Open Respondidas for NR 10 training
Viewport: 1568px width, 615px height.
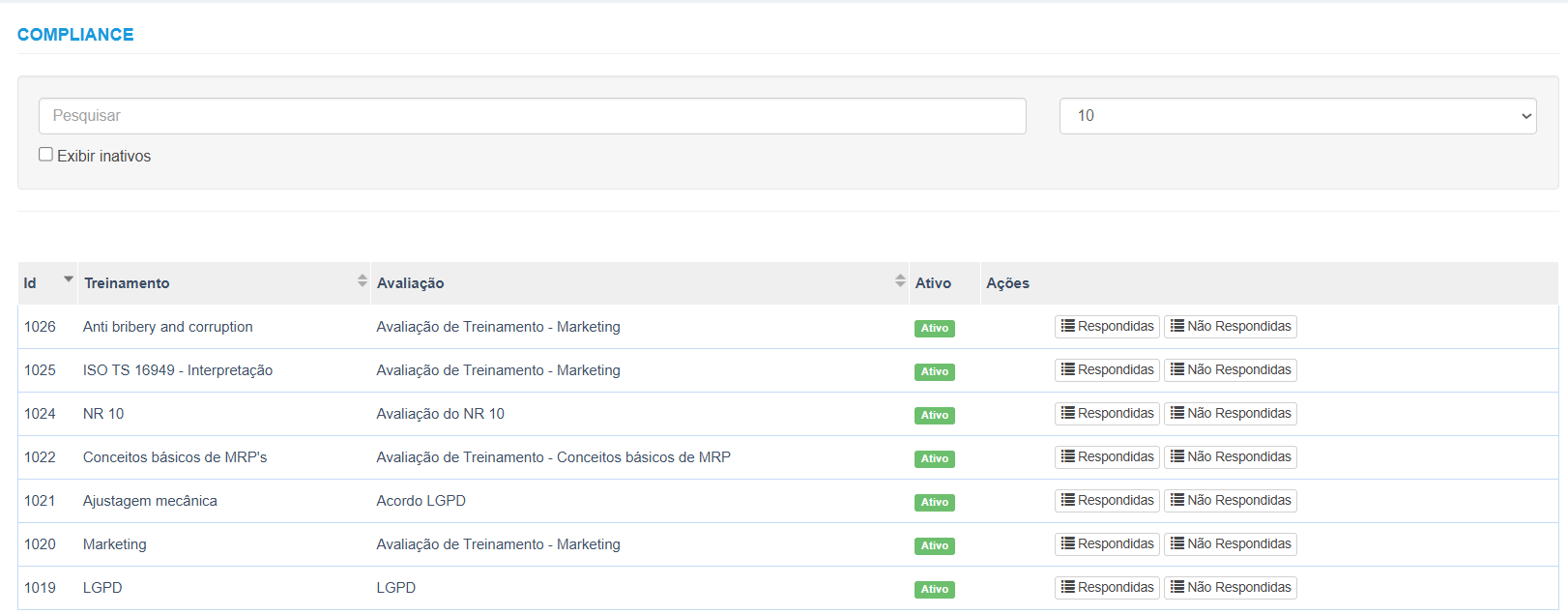(x=1107, y=413)
